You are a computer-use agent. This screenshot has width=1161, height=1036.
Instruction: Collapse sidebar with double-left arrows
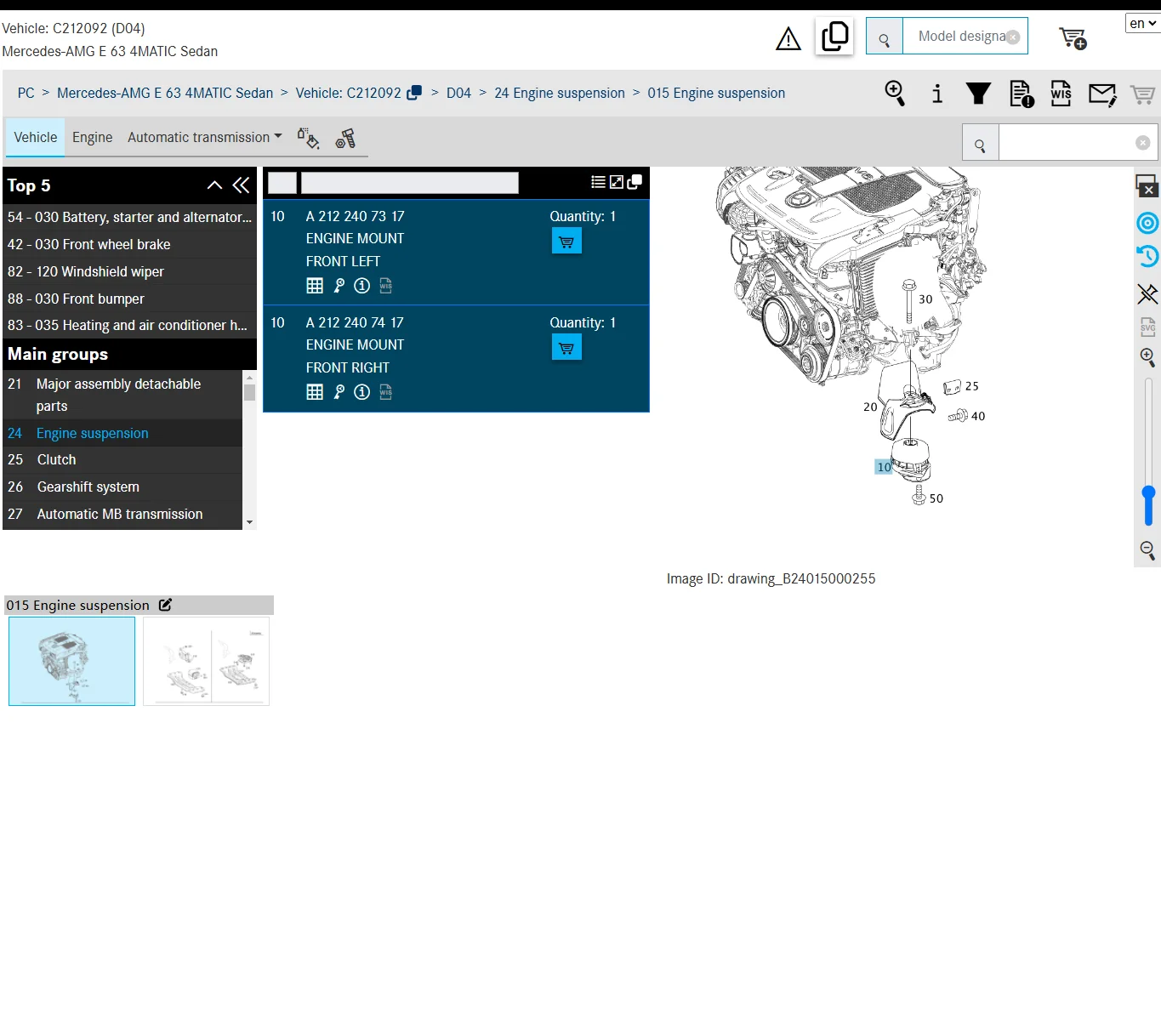click(241, 185)
